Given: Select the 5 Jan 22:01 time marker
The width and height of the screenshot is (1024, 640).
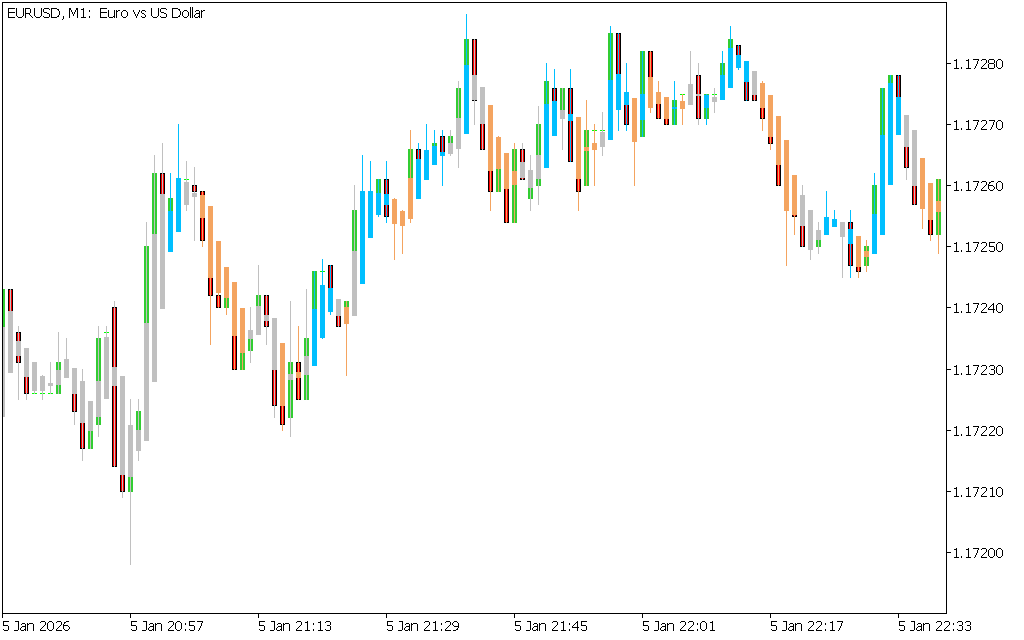Looking at the screenshot, I should [679, 626].
